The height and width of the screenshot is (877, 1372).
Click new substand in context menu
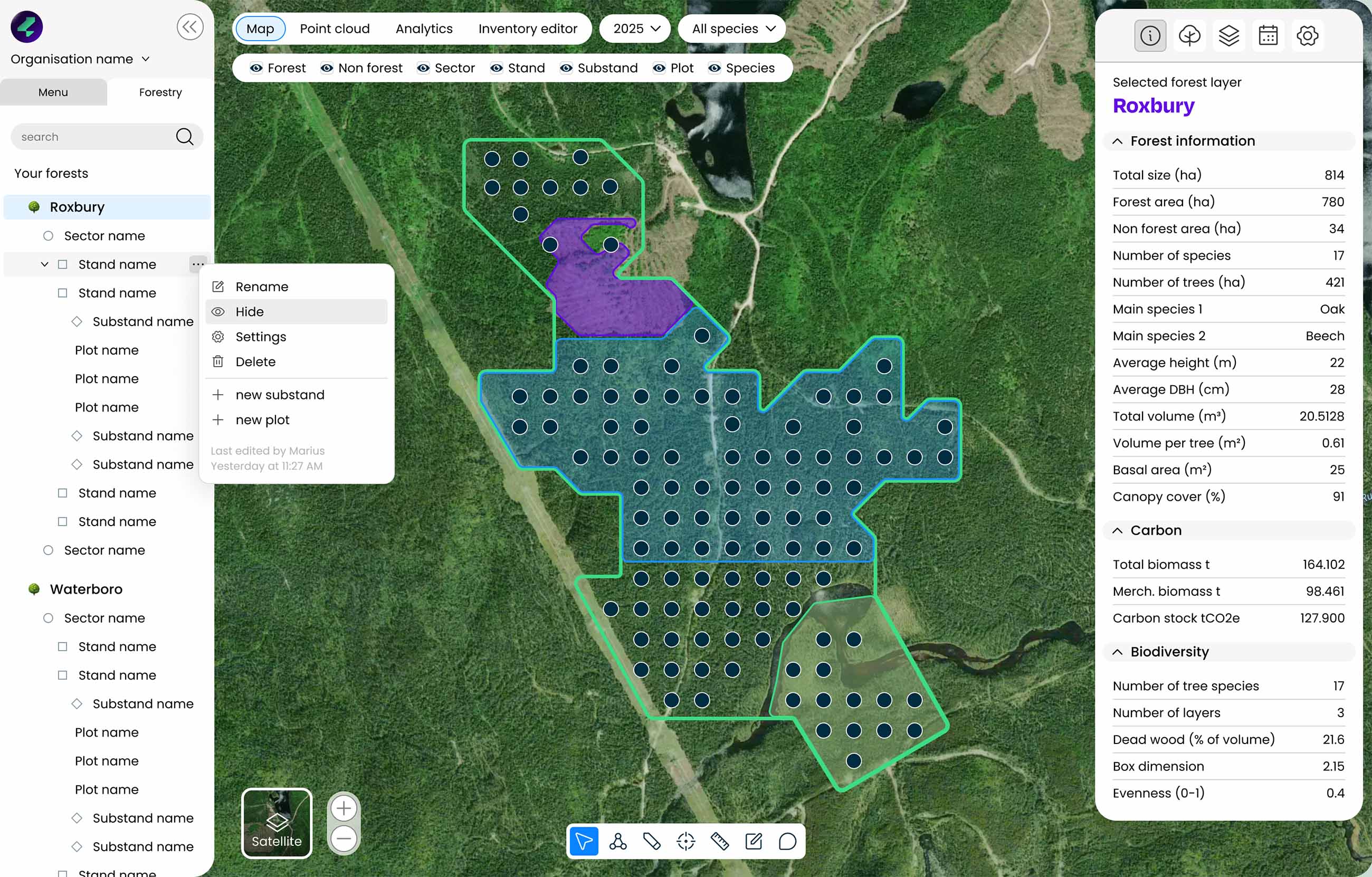tap(279, 395)
